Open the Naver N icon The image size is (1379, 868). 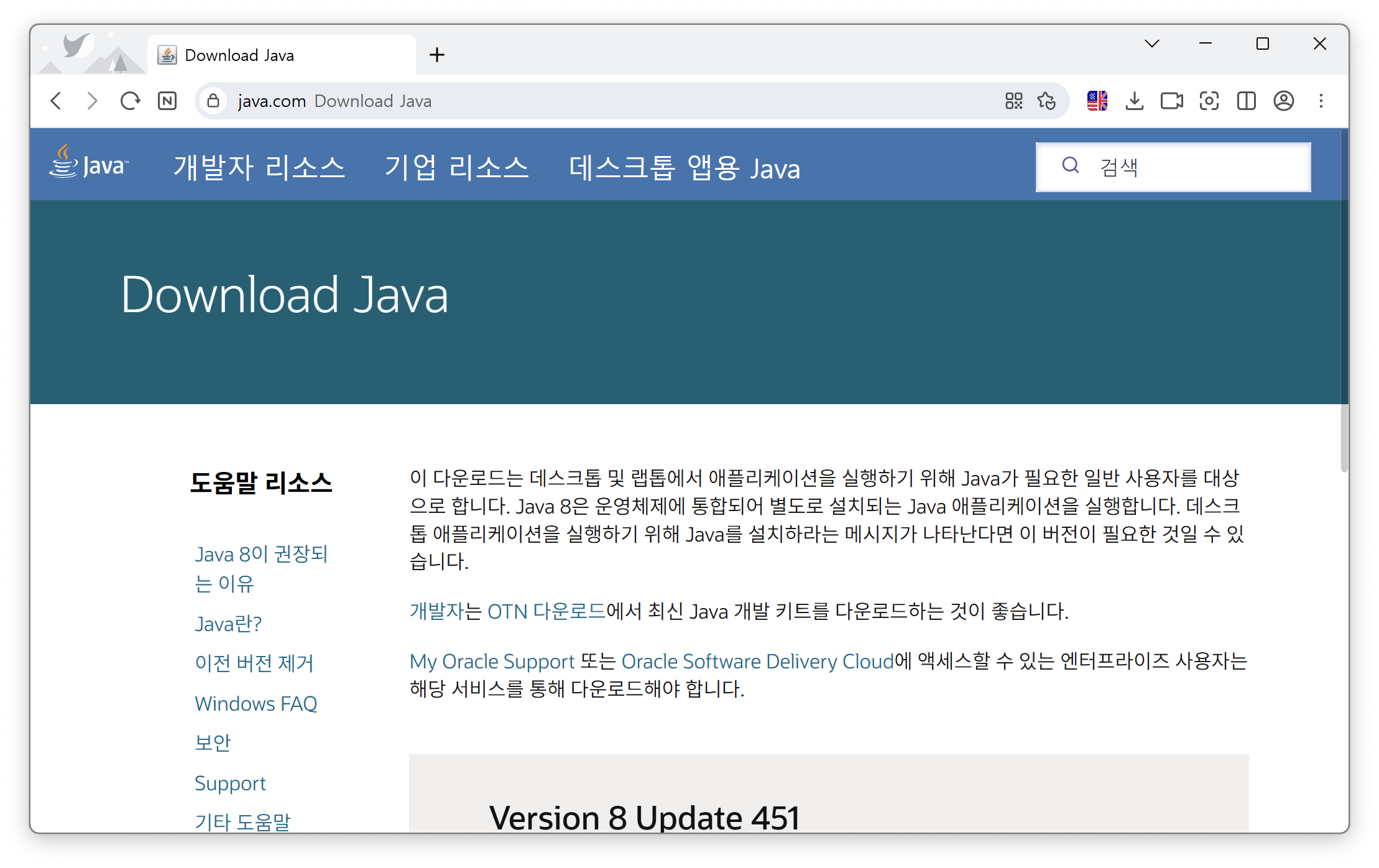(167, 101)
